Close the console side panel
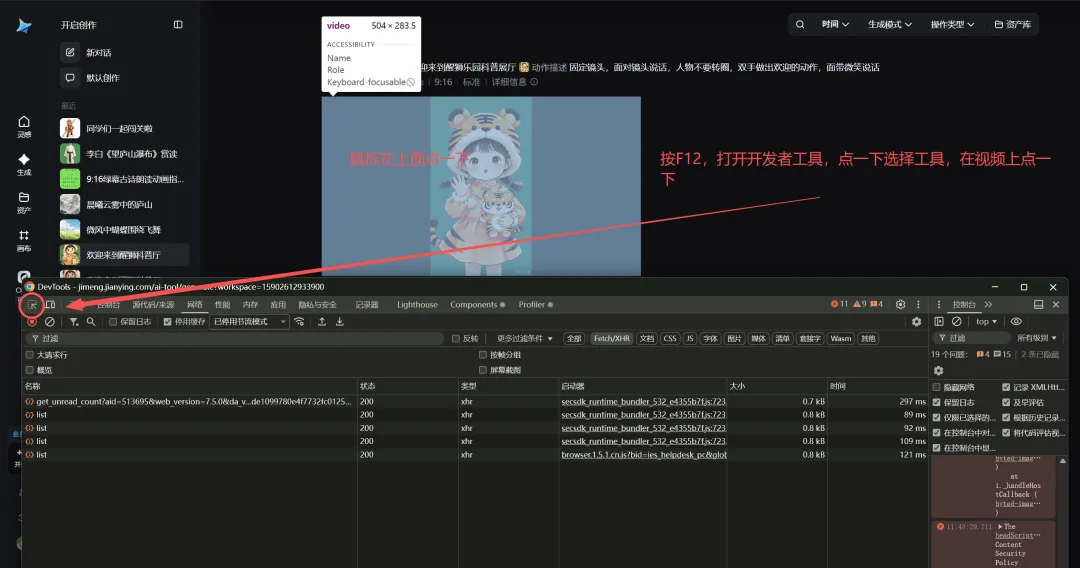The image size is (1080, 568). point(1056,304)
